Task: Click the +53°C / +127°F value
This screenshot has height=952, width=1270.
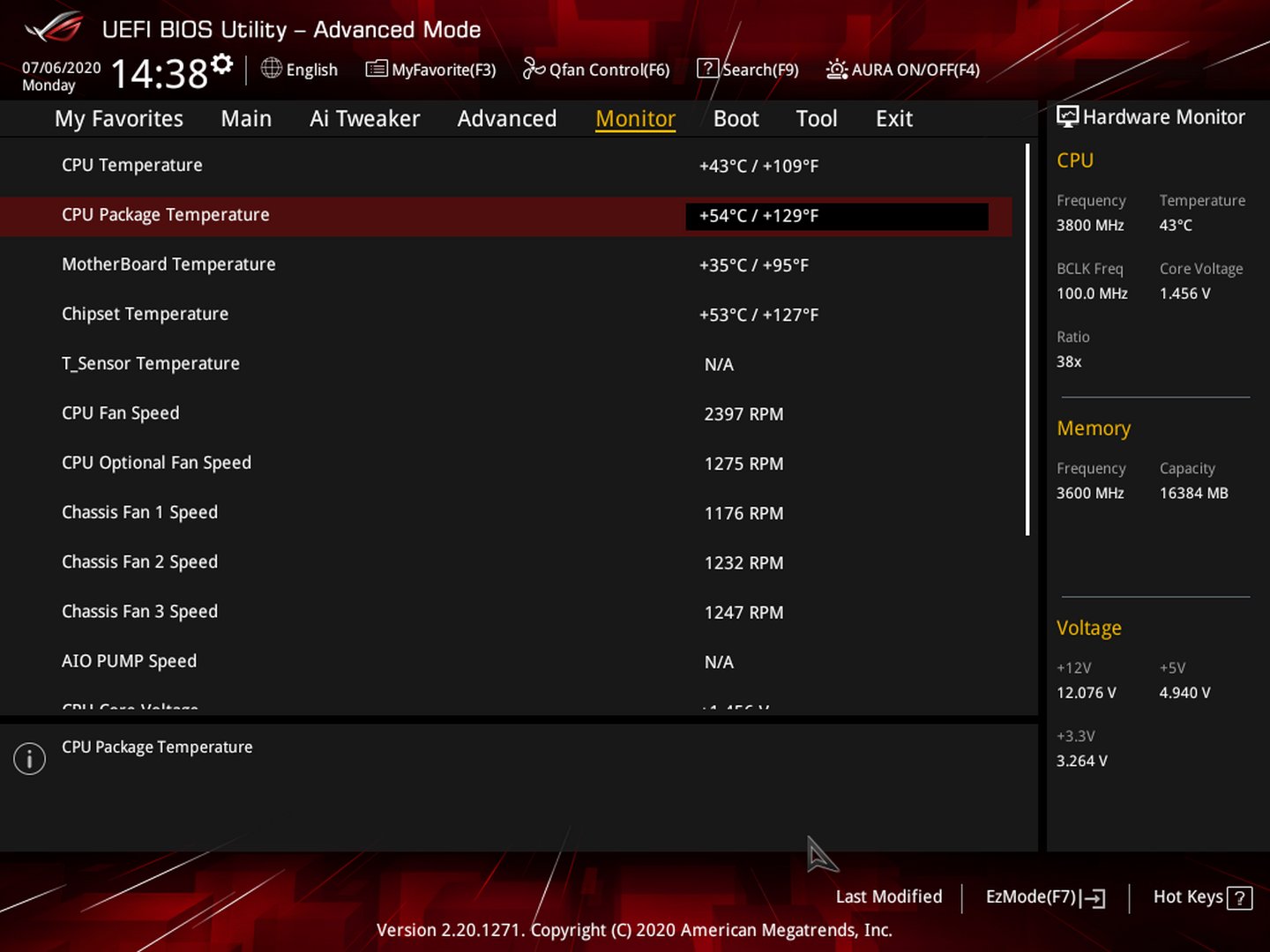Action: tap(758, 315)
